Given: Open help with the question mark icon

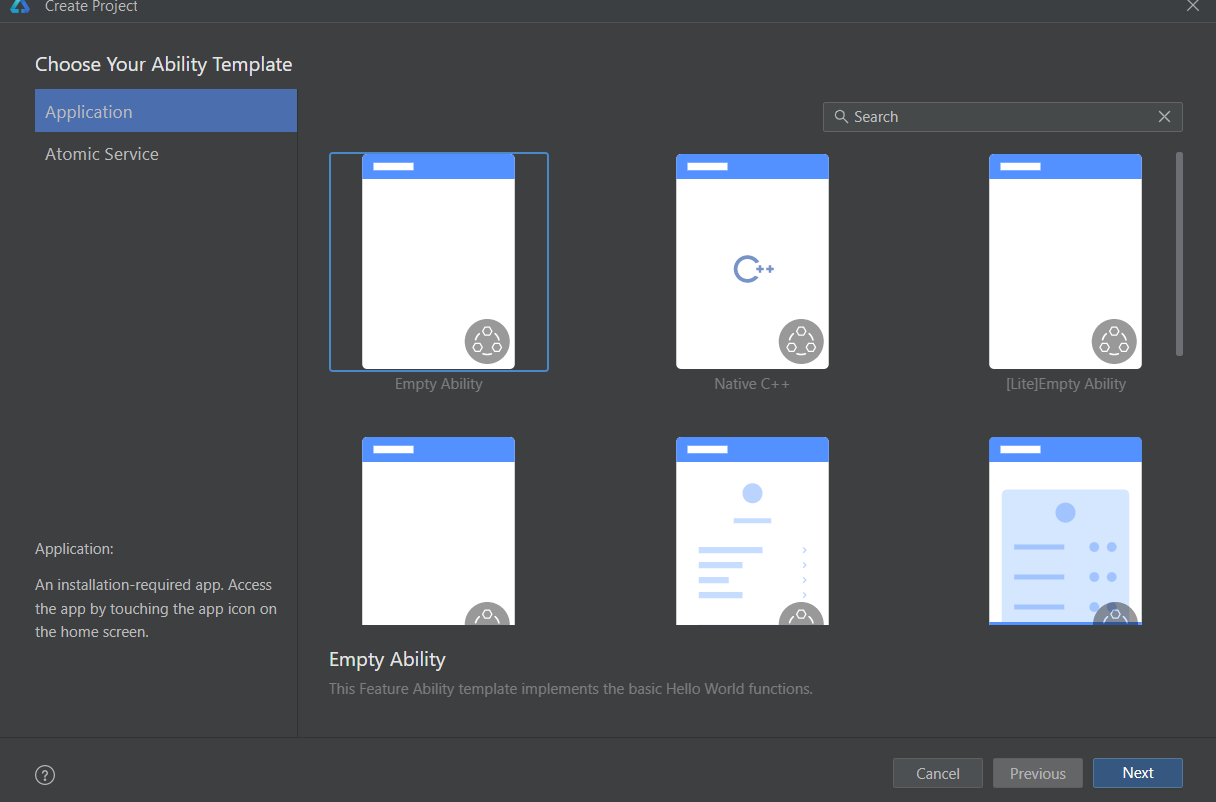Looking at the screenshot, I should click(x=45, y=775).
